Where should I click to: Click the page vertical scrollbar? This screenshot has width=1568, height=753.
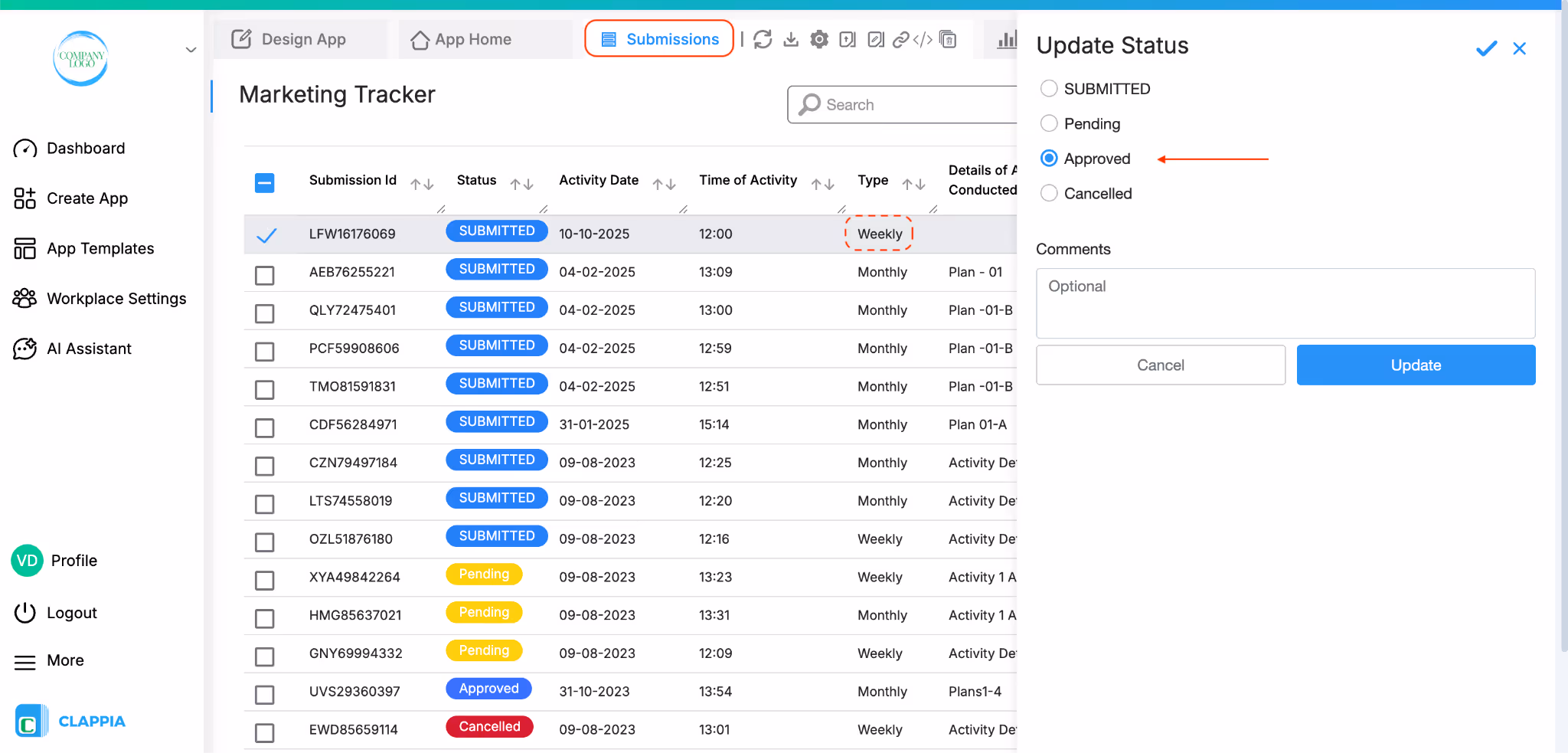[x=1563, y=329]
